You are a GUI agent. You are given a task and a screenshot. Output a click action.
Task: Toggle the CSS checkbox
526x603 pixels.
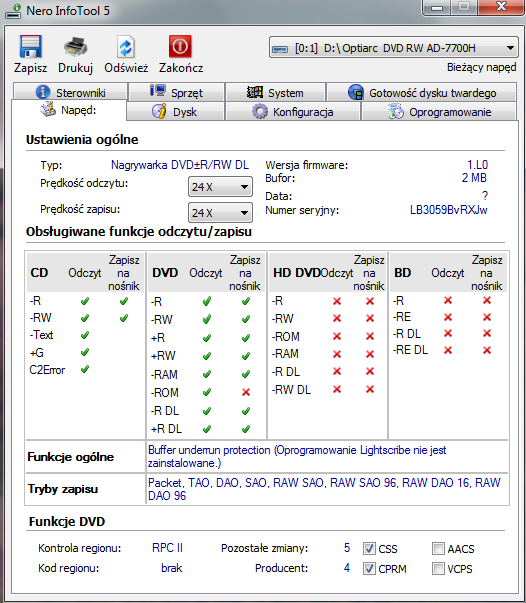369,548
